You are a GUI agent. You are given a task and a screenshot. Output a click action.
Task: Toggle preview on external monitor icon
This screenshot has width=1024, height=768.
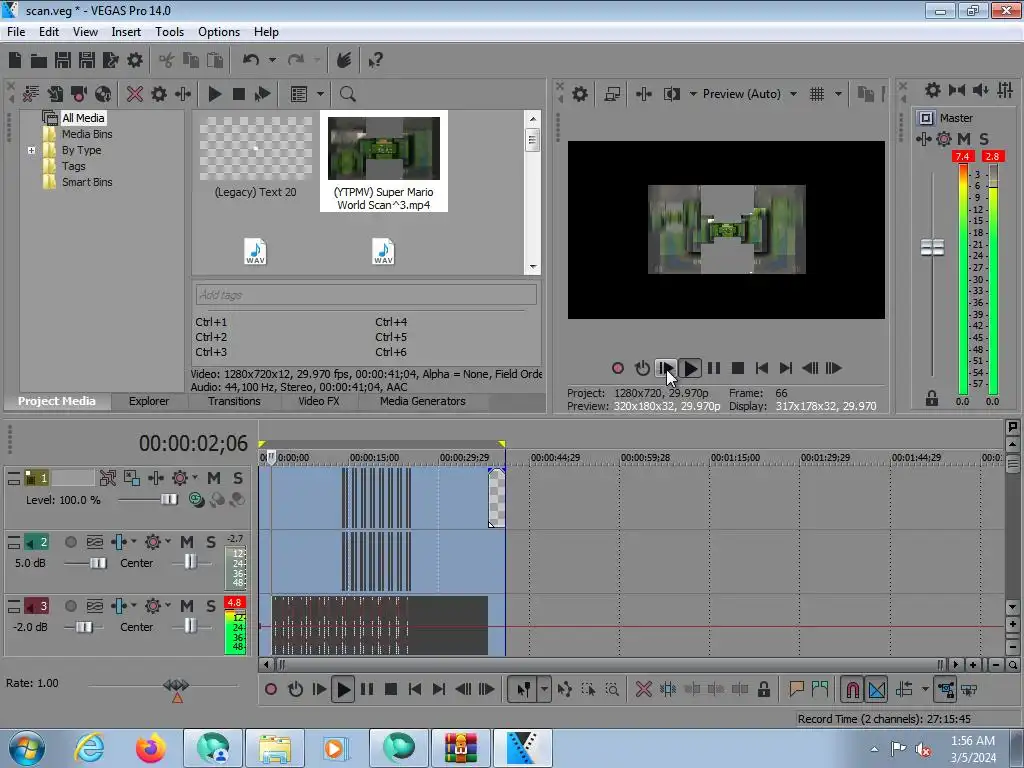[613, 94]
